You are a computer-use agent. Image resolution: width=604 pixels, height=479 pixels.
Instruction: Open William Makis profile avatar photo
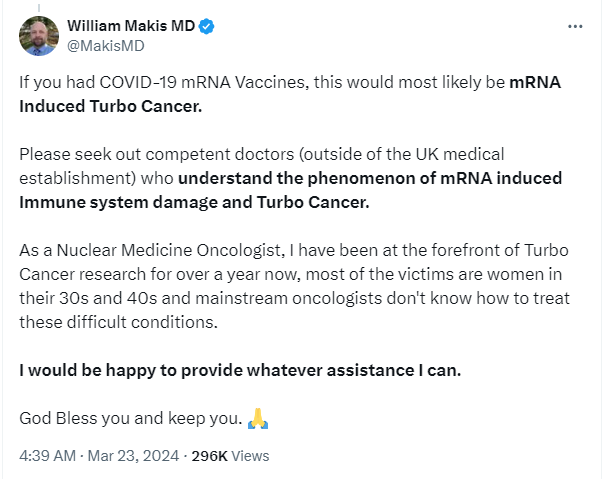38,36
